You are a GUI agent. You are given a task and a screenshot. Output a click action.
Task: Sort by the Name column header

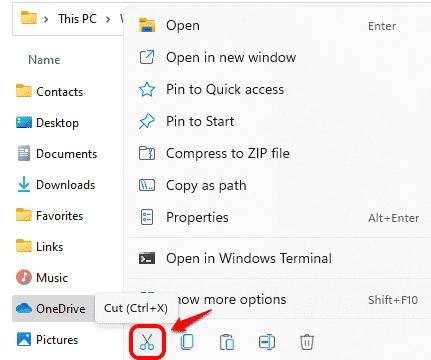(x=44, y=60)
